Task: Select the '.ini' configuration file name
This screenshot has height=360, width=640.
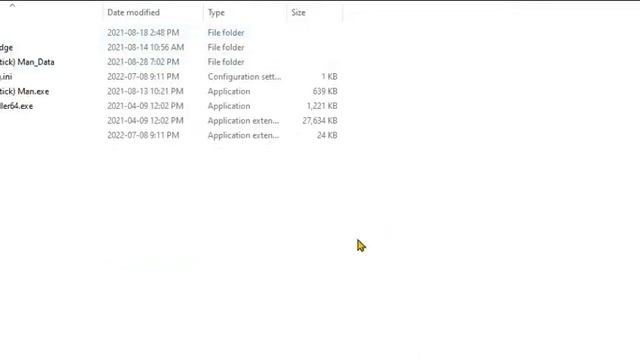Action: pyautogui.click(x=6, y=77)
